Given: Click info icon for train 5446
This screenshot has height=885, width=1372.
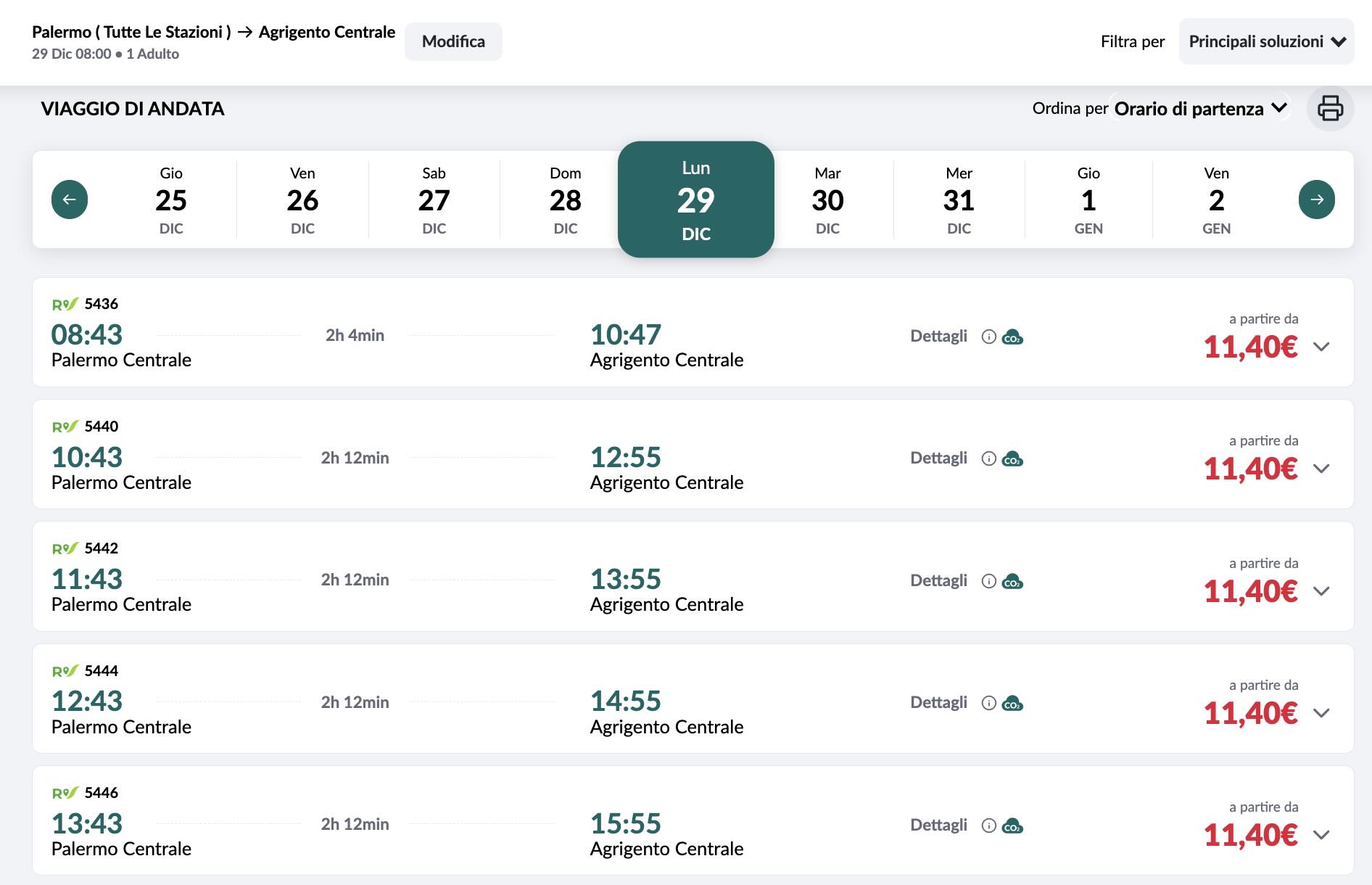Looking at the screenshot, I should [988, 826].
